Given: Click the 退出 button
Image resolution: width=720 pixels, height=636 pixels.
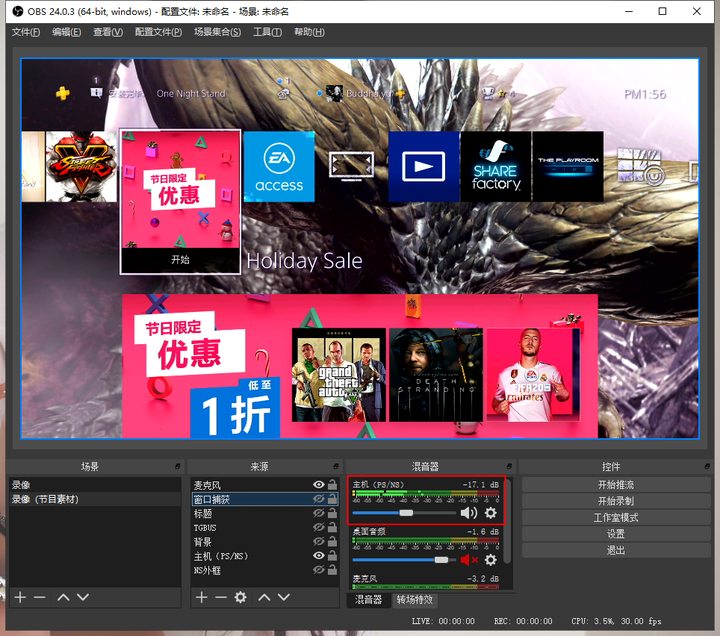Looking at the screenshot, I should pos(616,550).
